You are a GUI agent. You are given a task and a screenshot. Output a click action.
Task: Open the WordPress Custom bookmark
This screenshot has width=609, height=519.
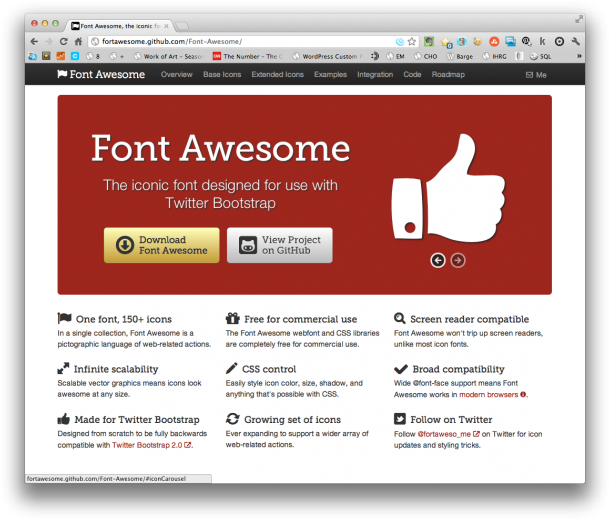click(327, 56)
